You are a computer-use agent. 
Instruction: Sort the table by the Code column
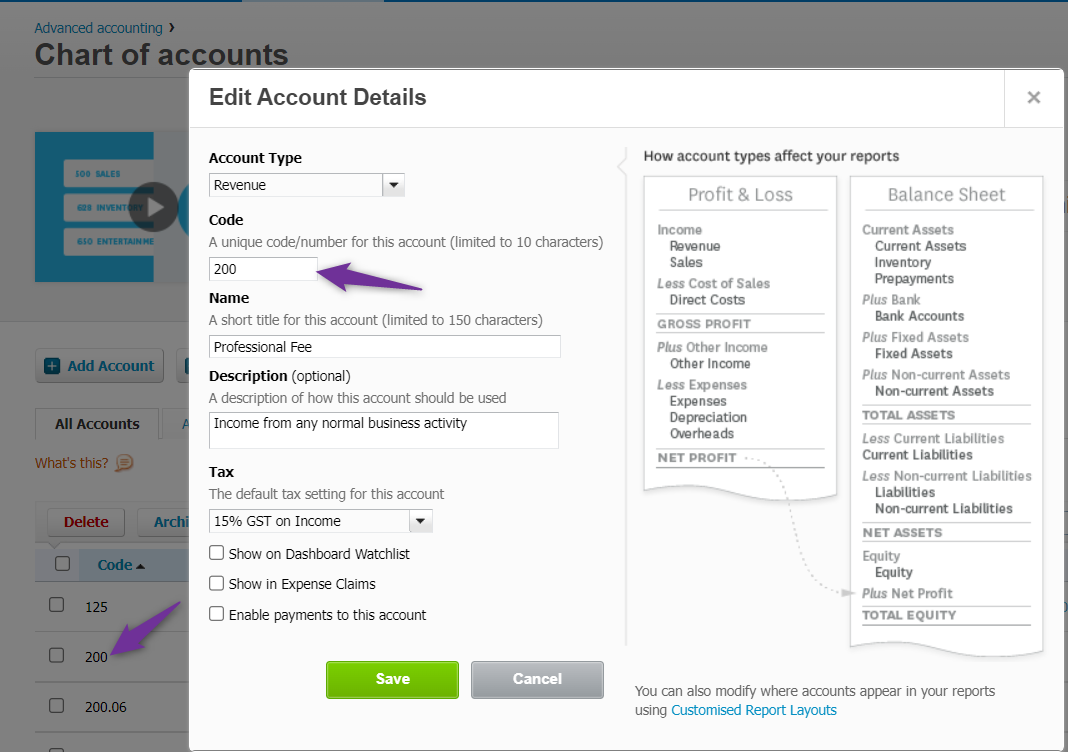pos(121,565)
